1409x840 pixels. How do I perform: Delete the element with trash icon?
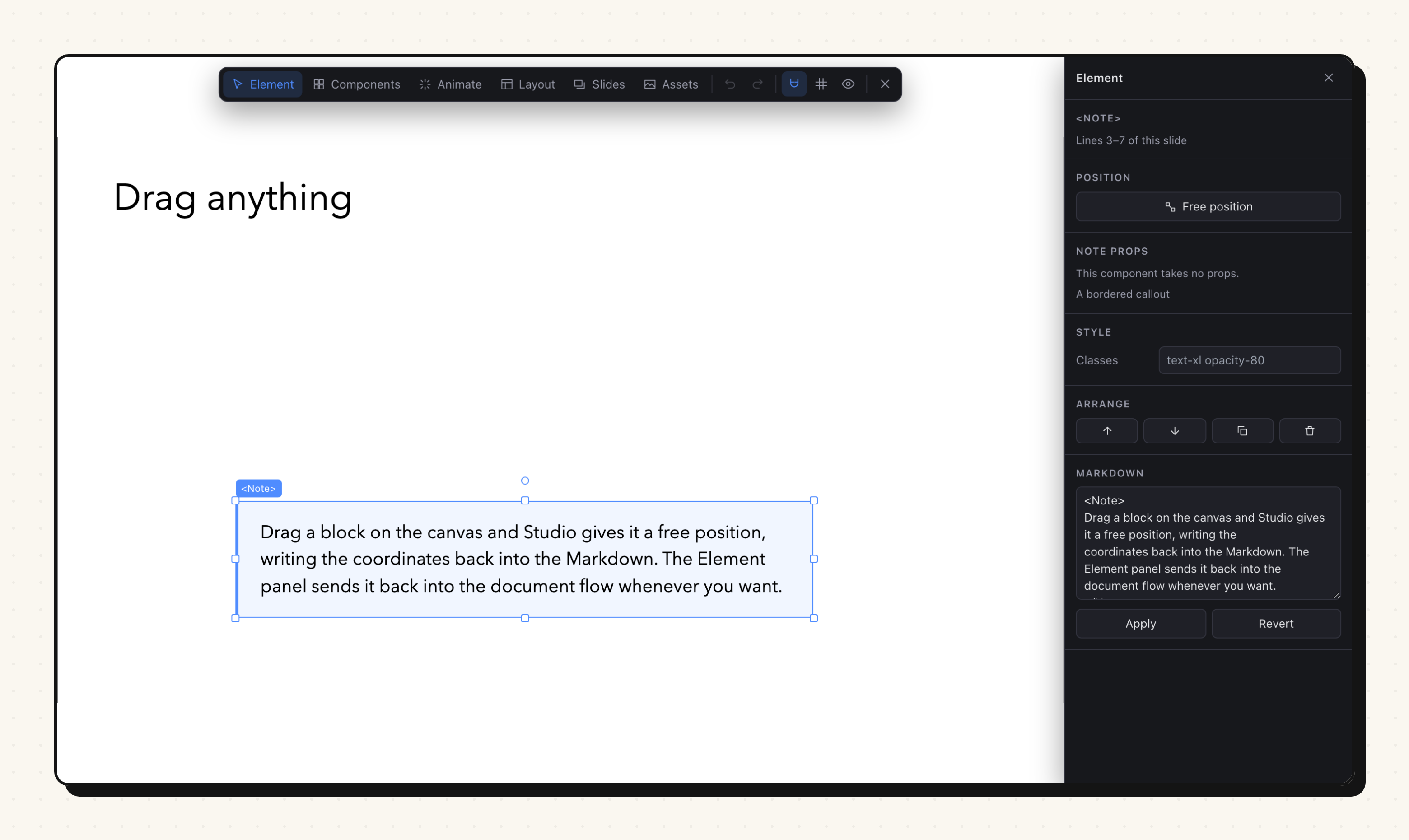click(x=1310, y=431)
